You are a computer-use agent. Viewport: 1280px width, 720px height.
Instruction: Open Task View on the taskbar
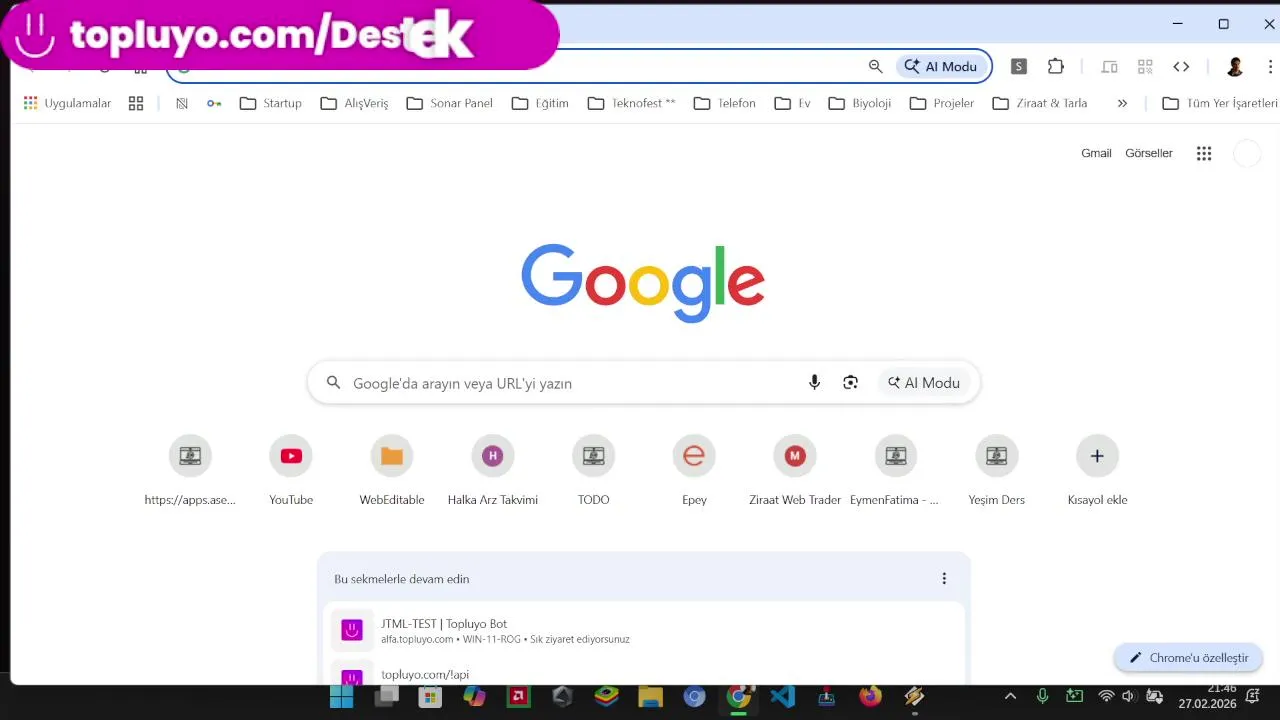386,697
